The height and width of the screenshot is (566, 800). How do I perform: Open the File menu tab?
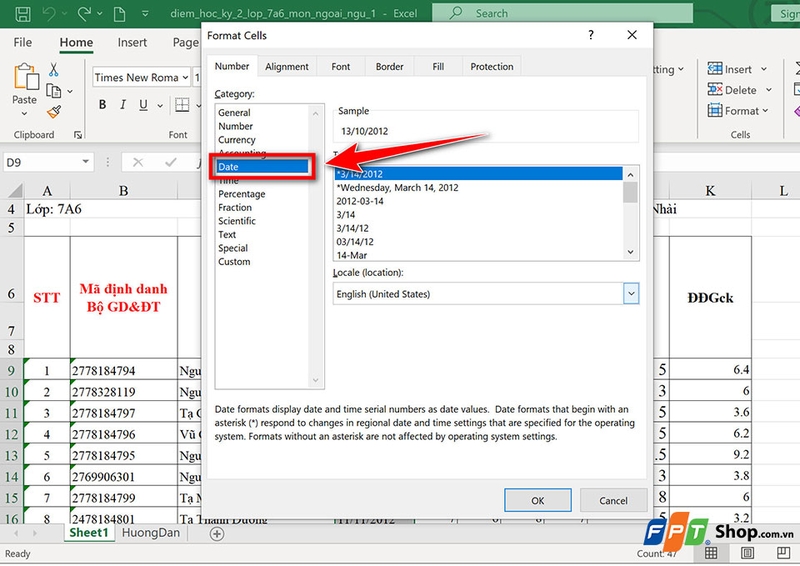(x=22, y=42)
